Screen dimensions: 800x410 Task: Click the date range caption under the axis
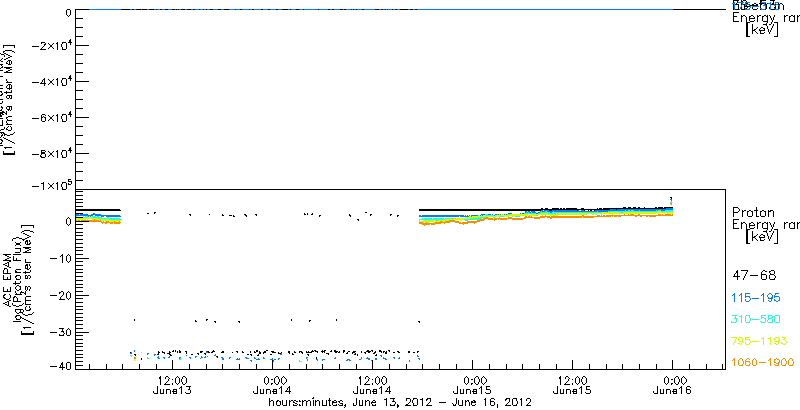pos(400,403)
